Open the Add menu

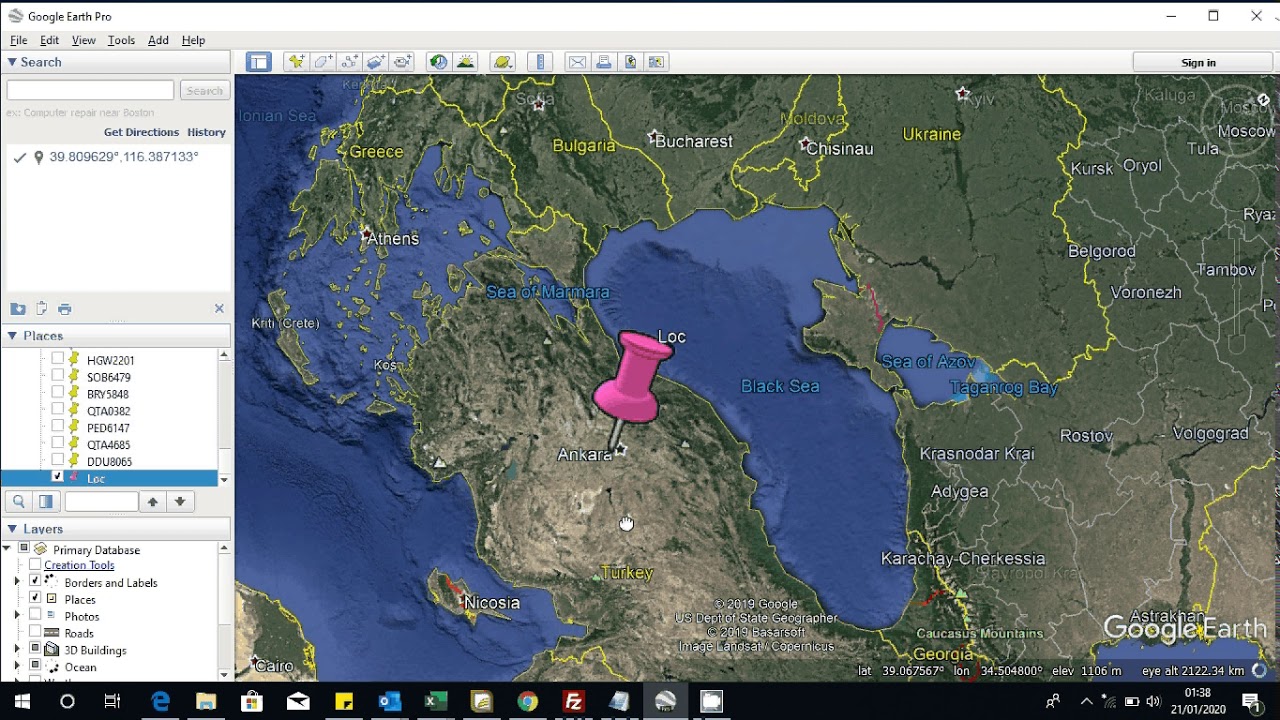point(158,40)
